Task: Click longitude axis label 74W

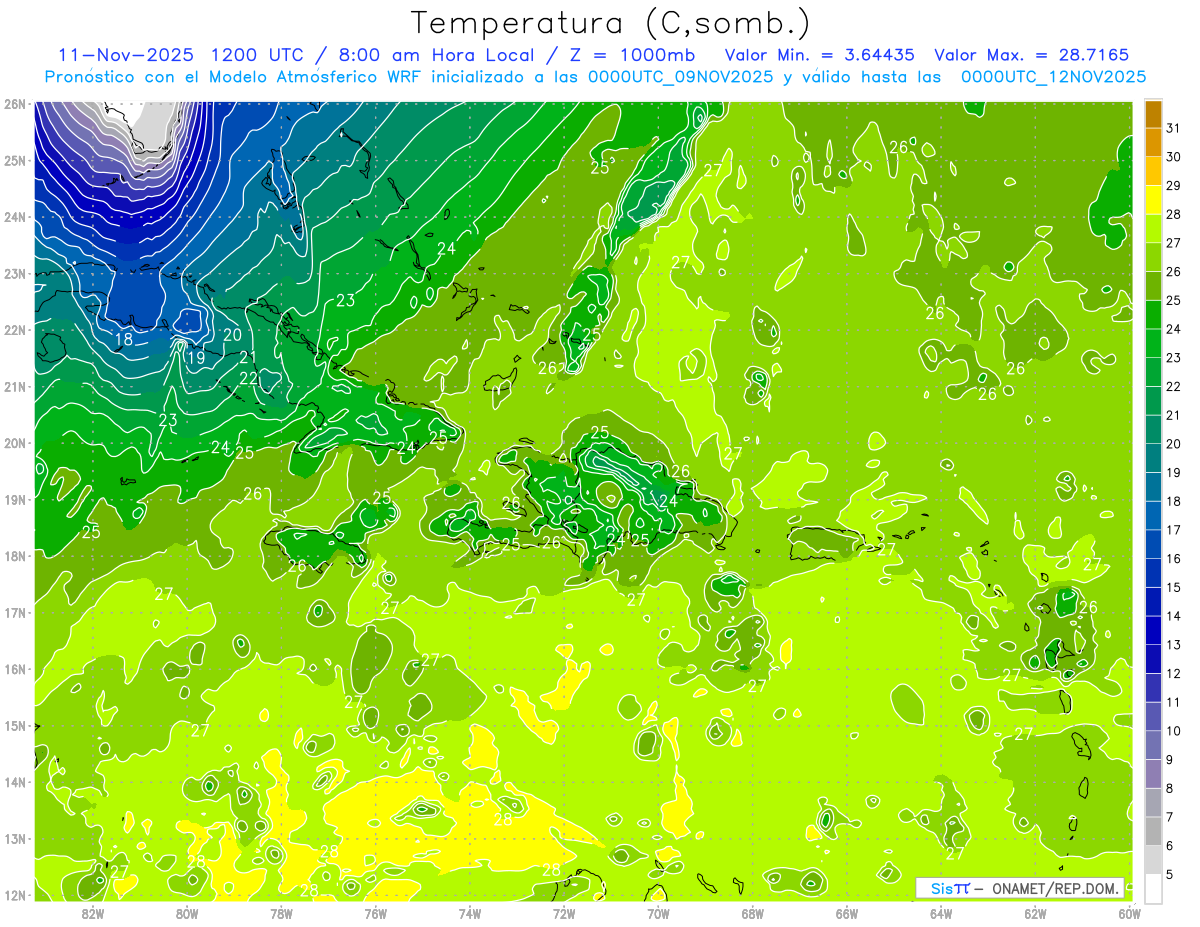Action: point(469,913)
